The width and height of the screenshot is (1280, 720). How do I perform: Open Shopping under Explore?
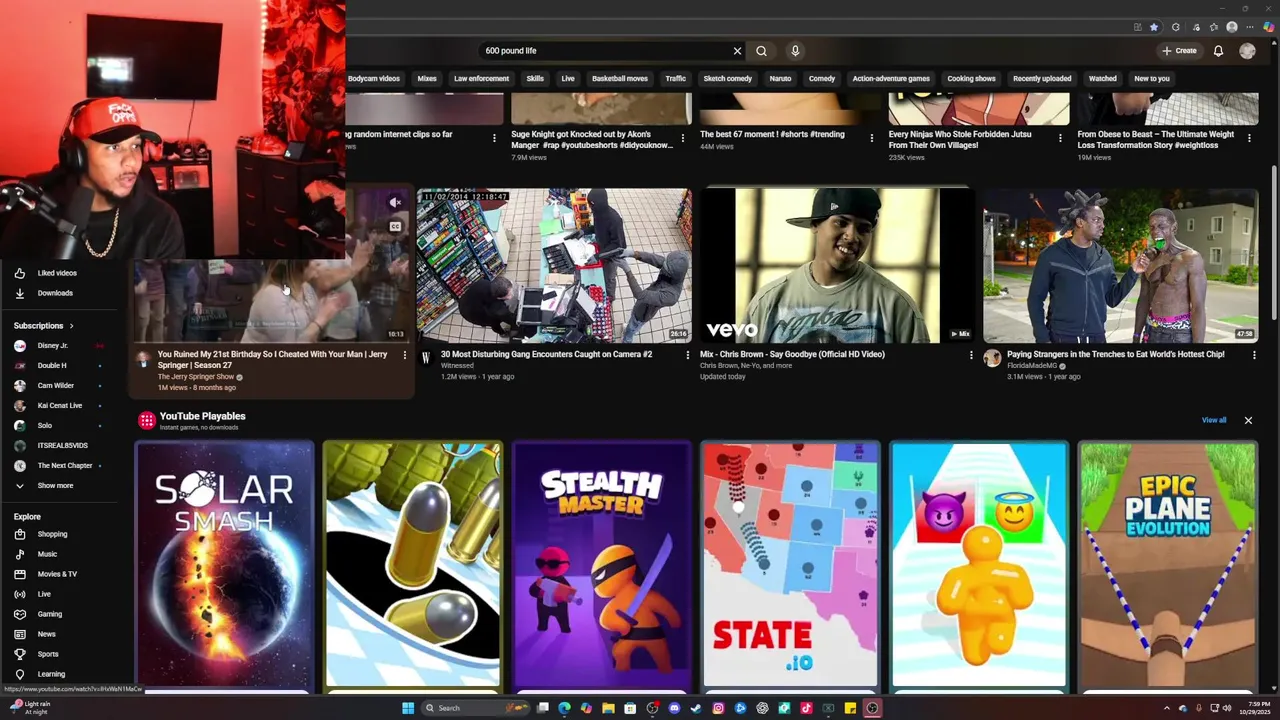coord(52,534)
